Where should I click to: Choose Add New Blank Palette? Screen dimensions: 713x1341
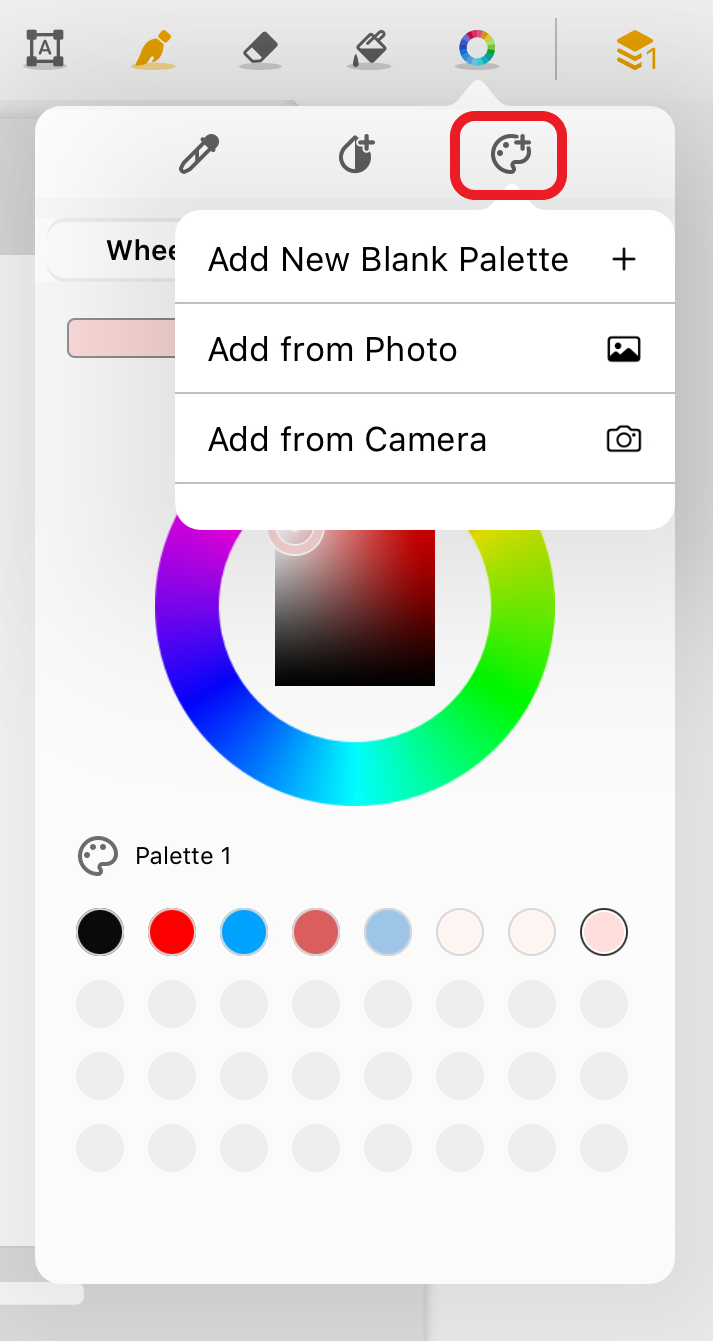[x=424, y=260]
